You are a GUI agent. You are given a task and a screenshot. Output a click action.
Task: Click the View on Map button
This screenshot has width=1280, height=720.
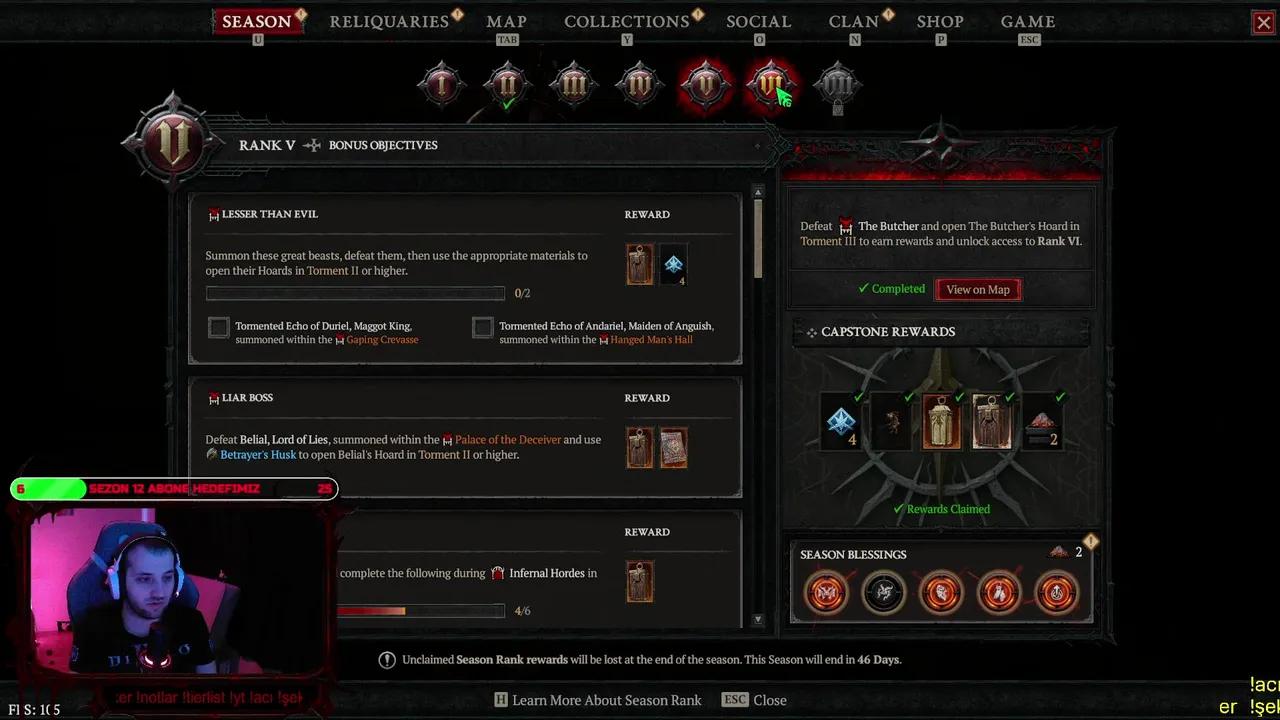point(978,289)
